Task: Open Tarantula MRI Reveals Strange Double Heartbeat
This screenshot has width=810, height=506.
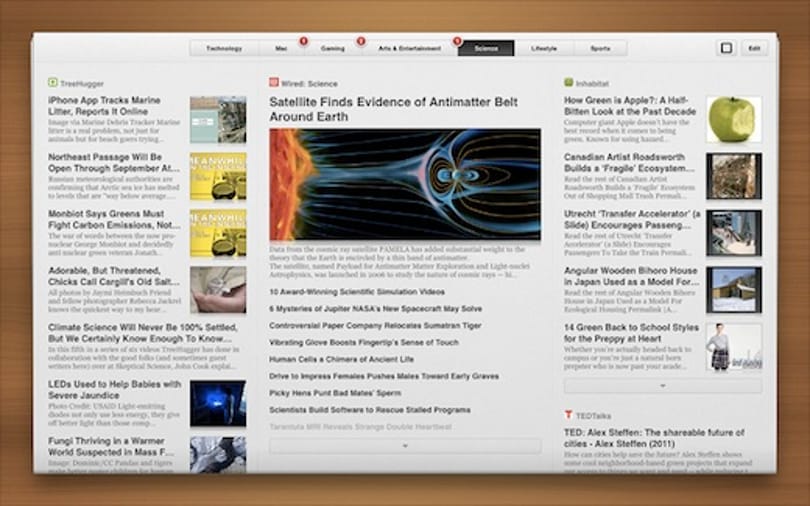Action: tap(361, 427)
